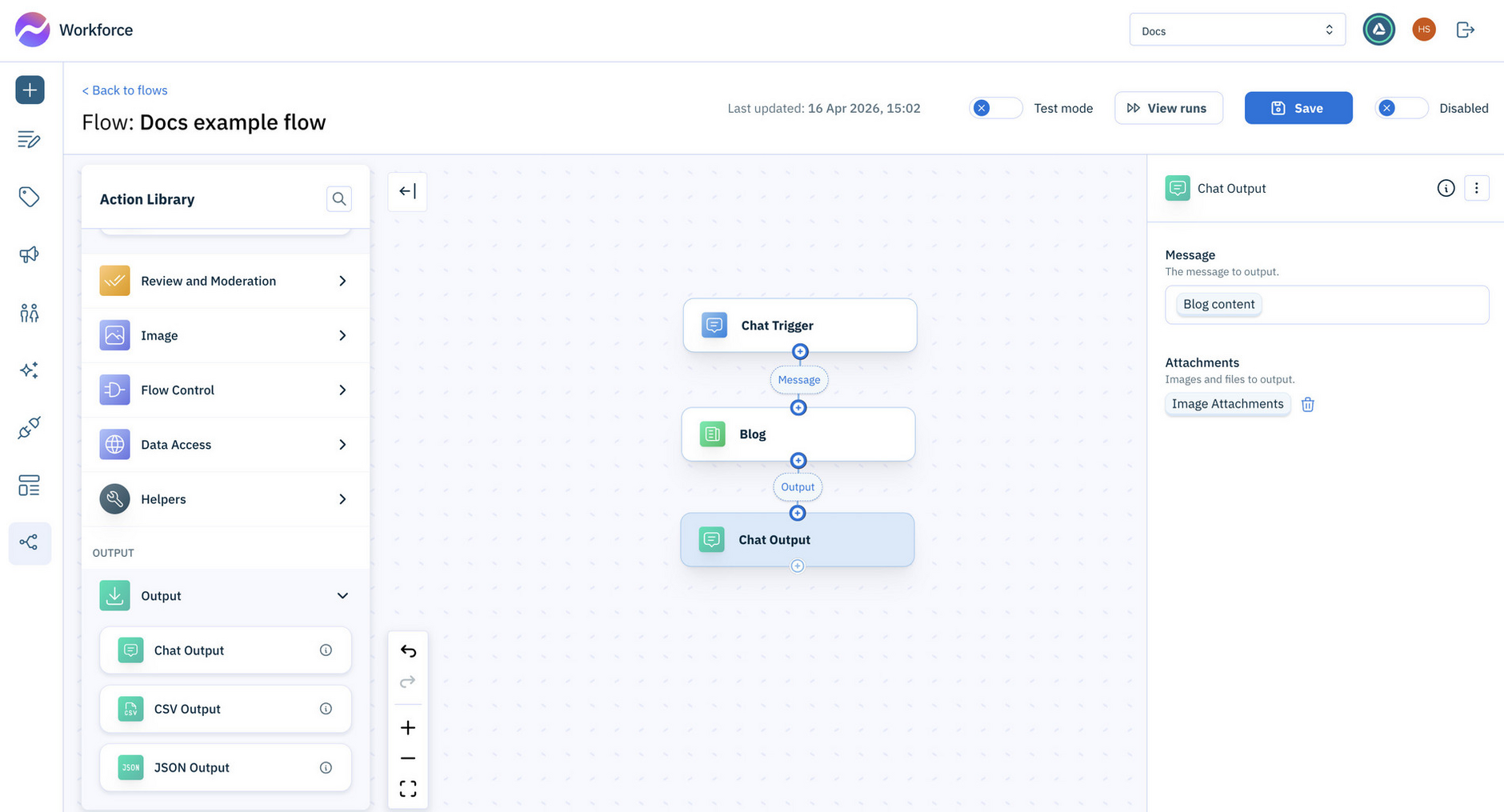Open the flows sidebar icon
1504x812 pixels.
[30, 543]
